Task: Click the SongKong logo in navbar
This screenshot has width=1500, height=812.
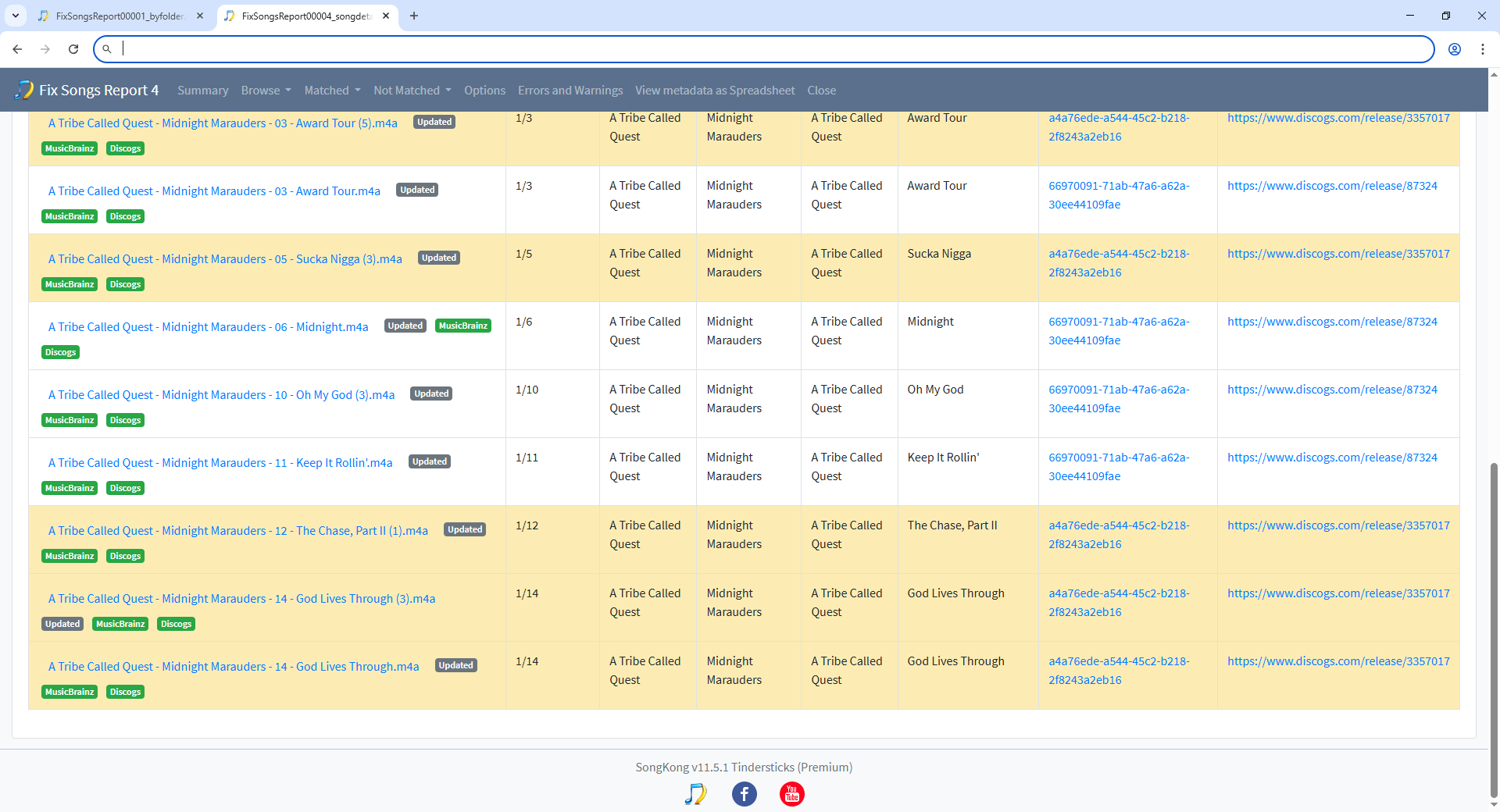Action: [24, 90]
